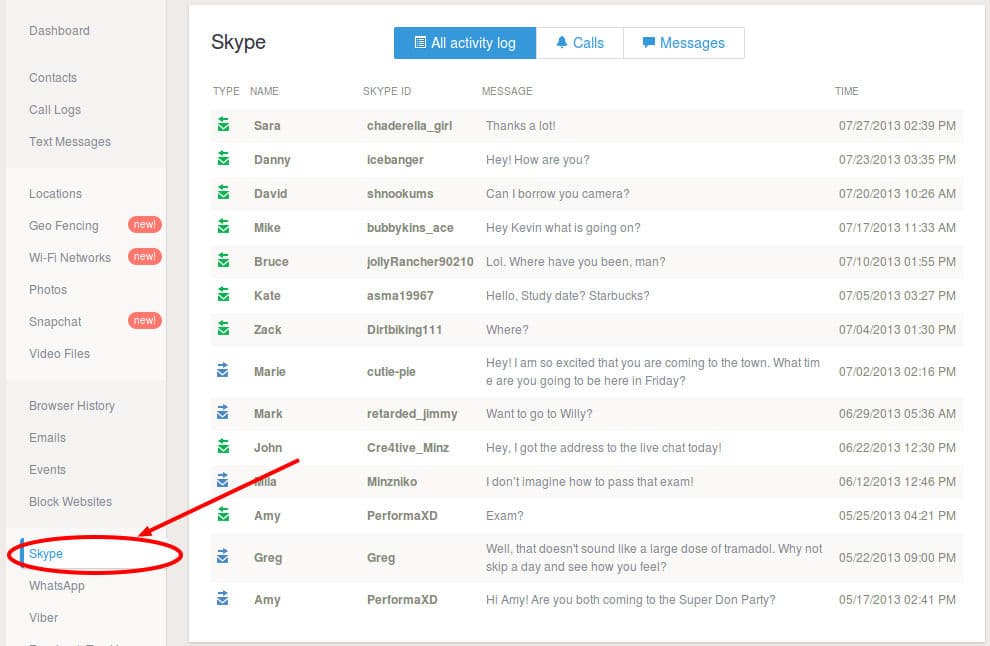Viewport: 990px width, 646px height.
Task: Select the Skype ID "shnookums"
Action: pyautogui.click(x=400, y=194)
